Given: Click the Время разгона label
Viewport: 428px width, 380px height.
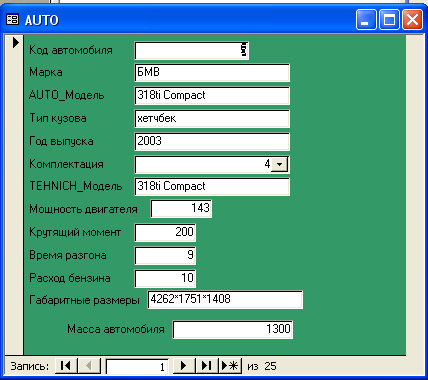Looking at the screenshot, I should pyautogui.click(x=68, y=255).
